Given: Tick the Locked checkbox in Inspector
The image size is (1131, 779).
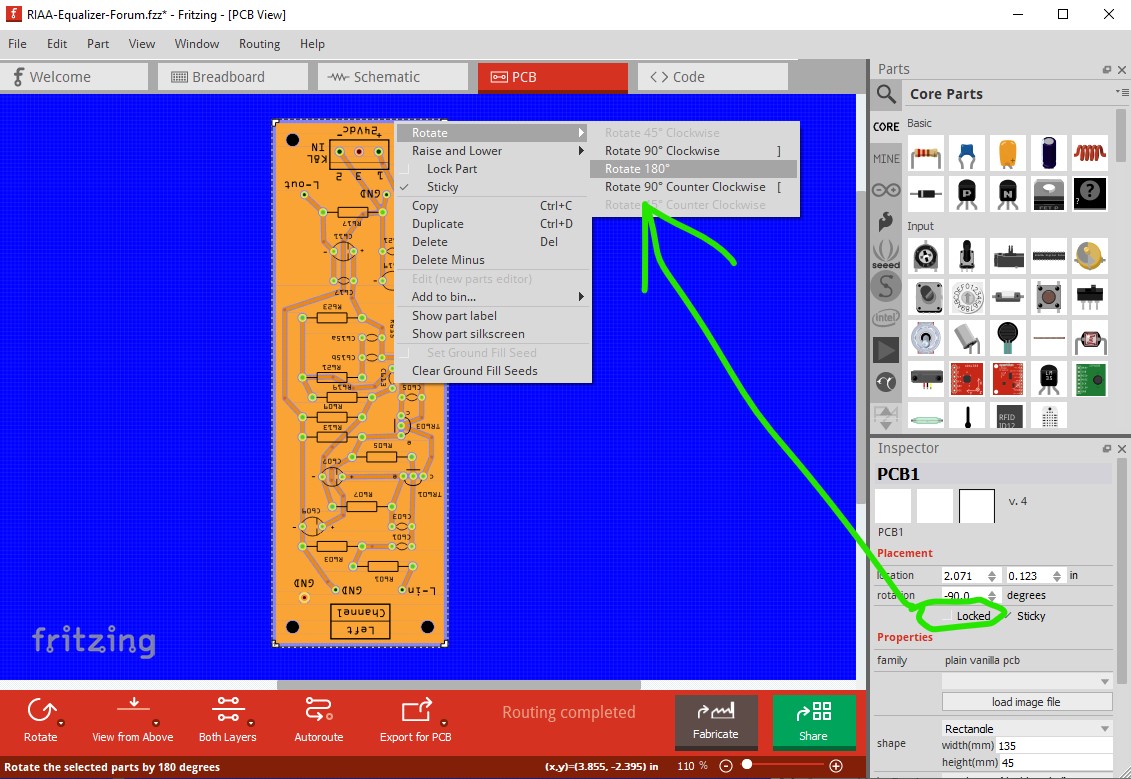Looking at the screenshot, I should [946, 616].
